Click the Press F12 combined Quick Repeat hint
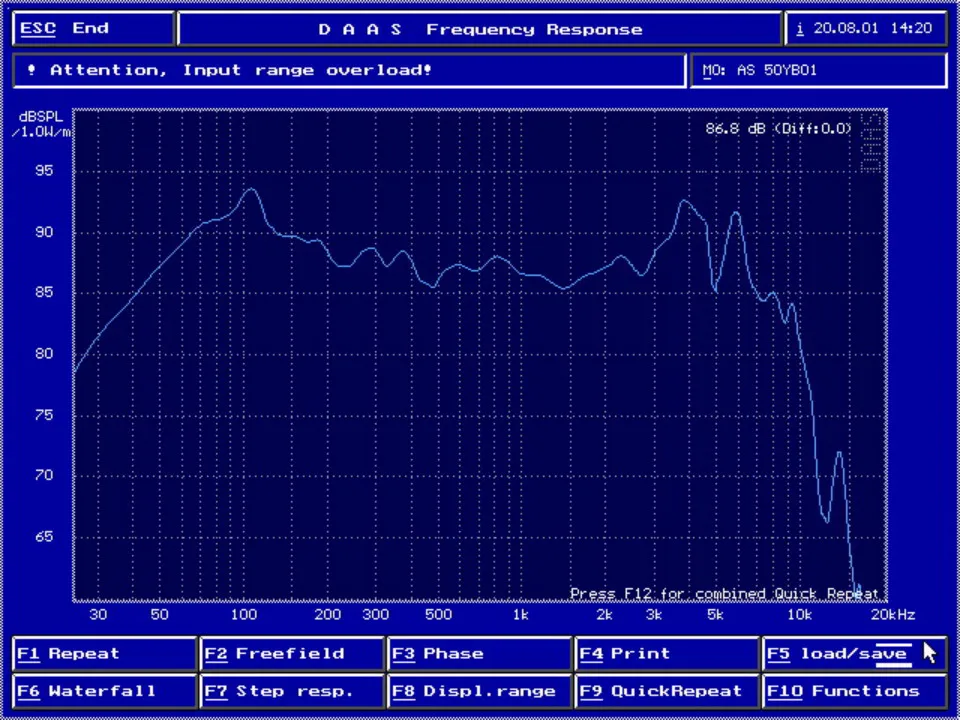The image size is (960, 720). pos(724,593)
